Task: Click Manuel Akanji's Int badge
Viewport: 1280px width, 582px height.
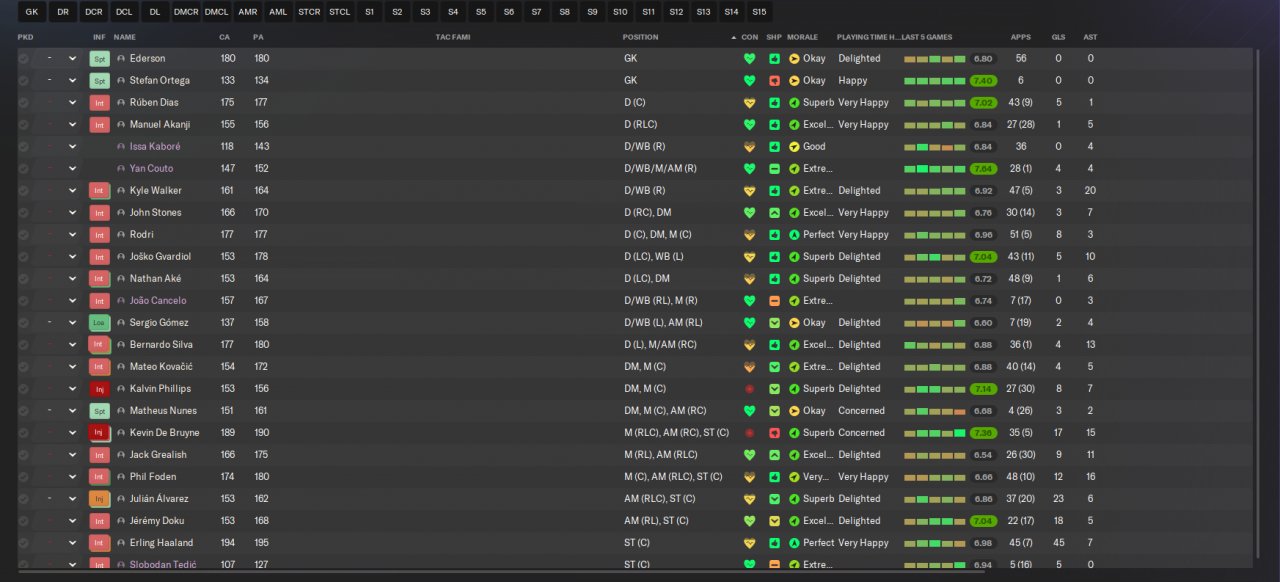Action: pos(99,124)
